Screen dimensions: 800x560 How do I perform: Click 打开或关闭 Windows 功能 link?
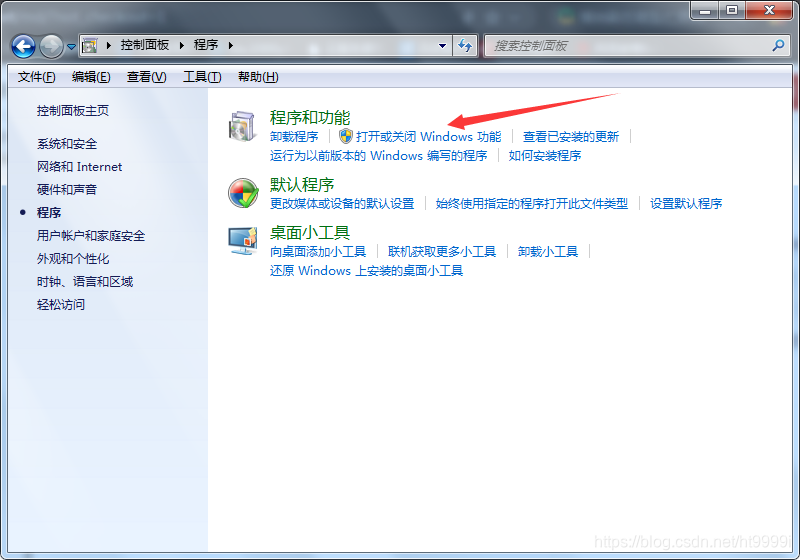point(429,137)
